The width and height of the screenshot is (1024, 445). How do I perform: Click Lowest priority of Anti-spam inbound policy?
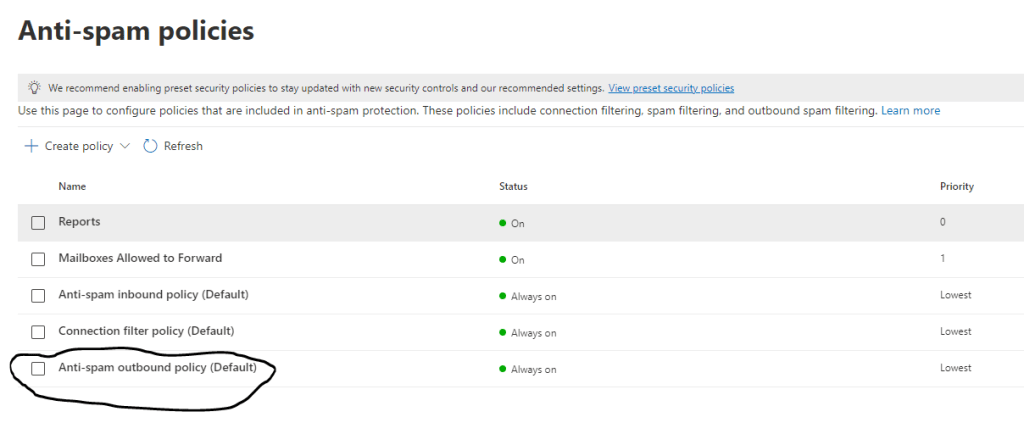coord(955,295)
